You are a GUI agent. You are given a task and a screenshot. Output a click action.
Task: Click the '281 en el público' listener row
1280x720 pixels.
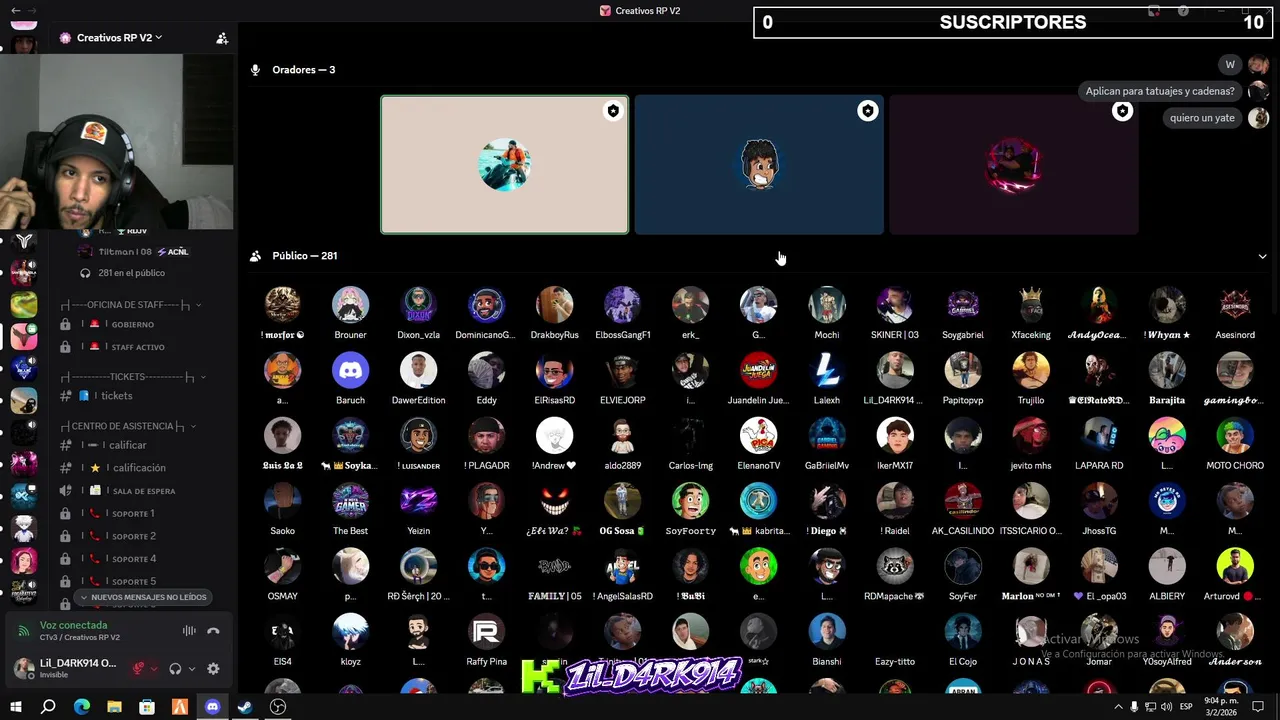click(123, 273)
